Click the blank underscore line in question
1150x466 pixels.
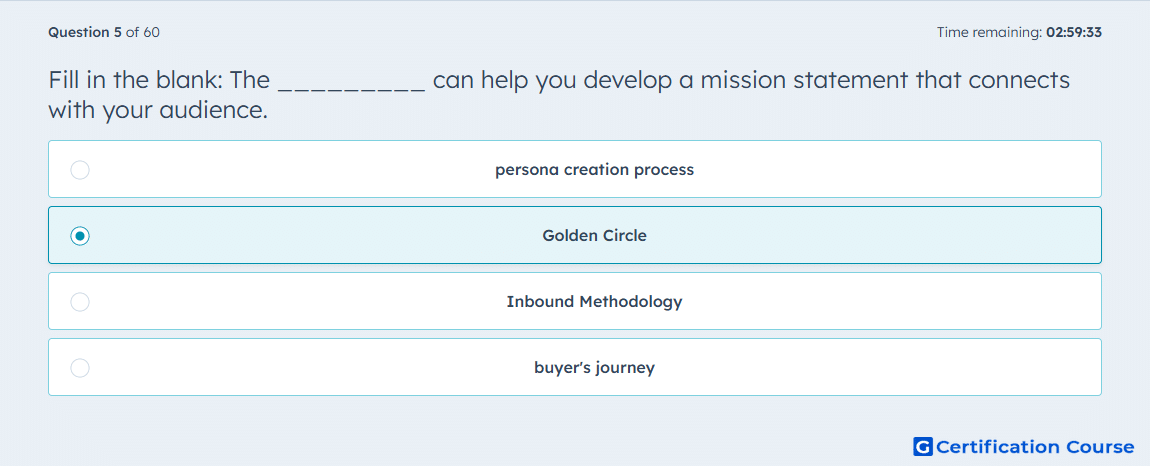351,82
